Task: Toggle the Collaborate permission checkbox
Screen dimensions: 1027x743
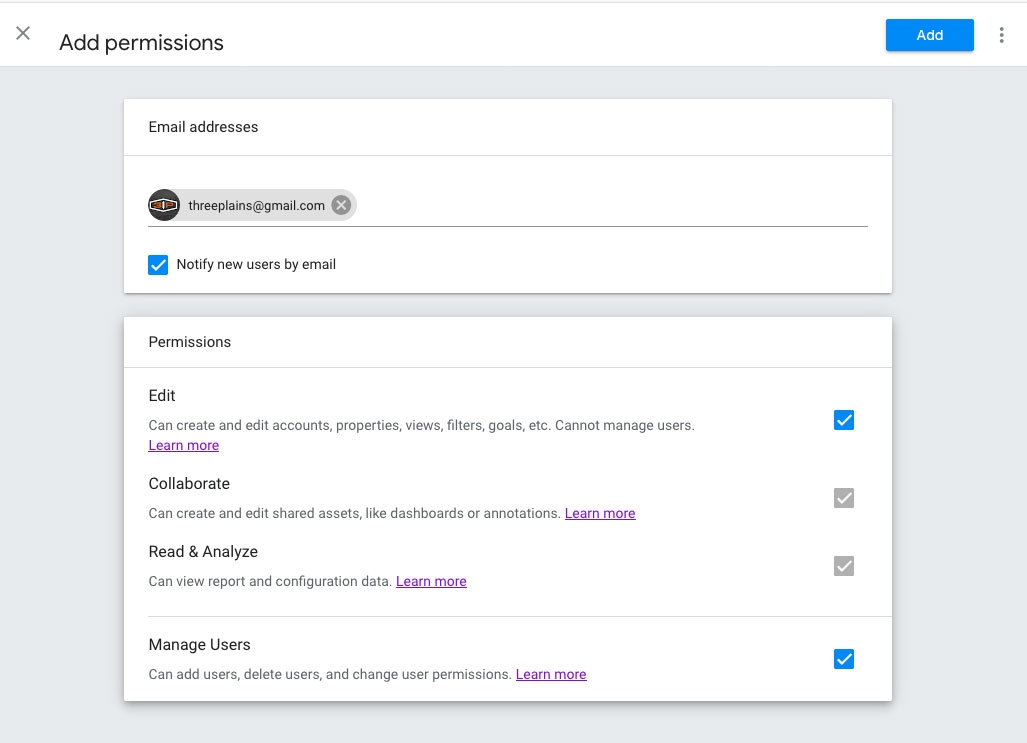Action: click(x=844, y=498)
